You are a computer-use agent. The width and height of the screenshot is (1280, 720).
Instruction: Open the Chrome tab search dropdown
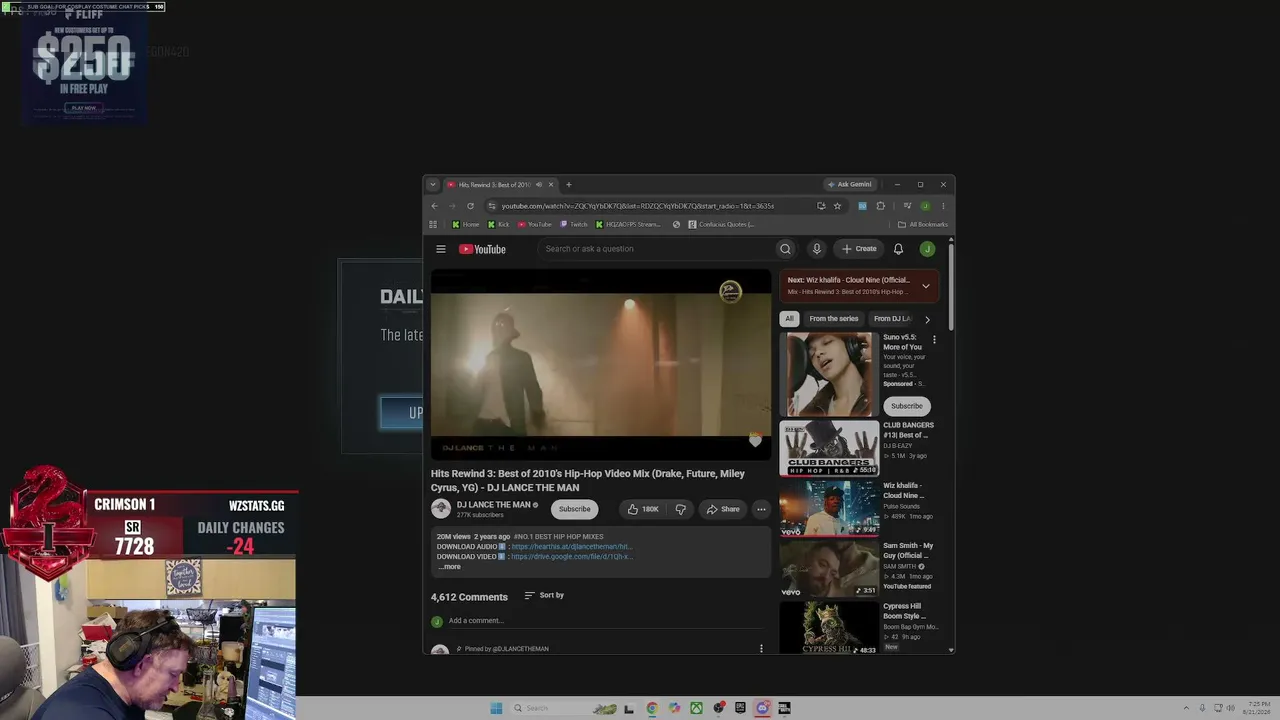[x=432, y=185]
